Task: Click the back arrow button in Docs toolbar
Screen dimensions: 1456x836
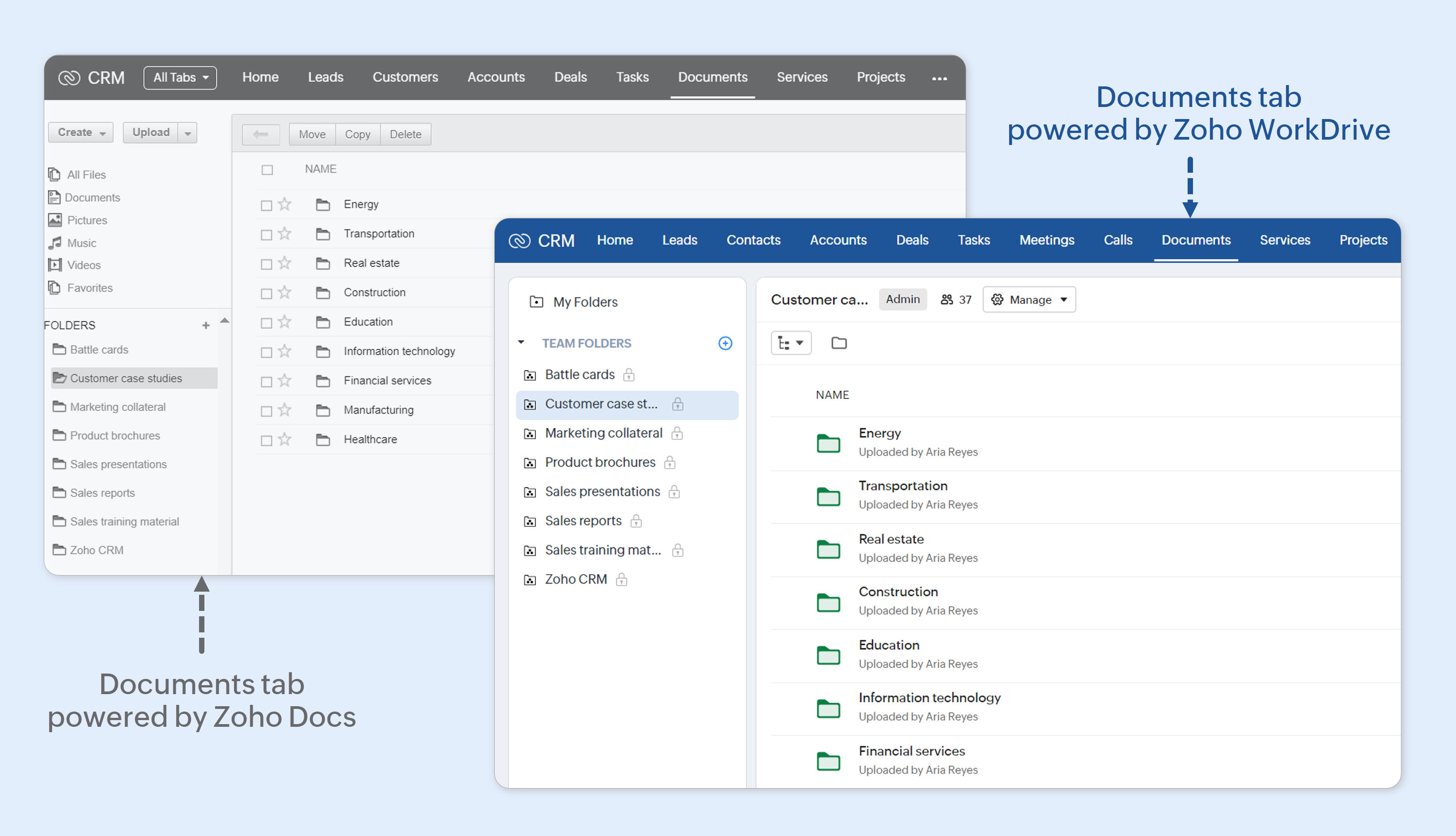Action: pos(260,134)
